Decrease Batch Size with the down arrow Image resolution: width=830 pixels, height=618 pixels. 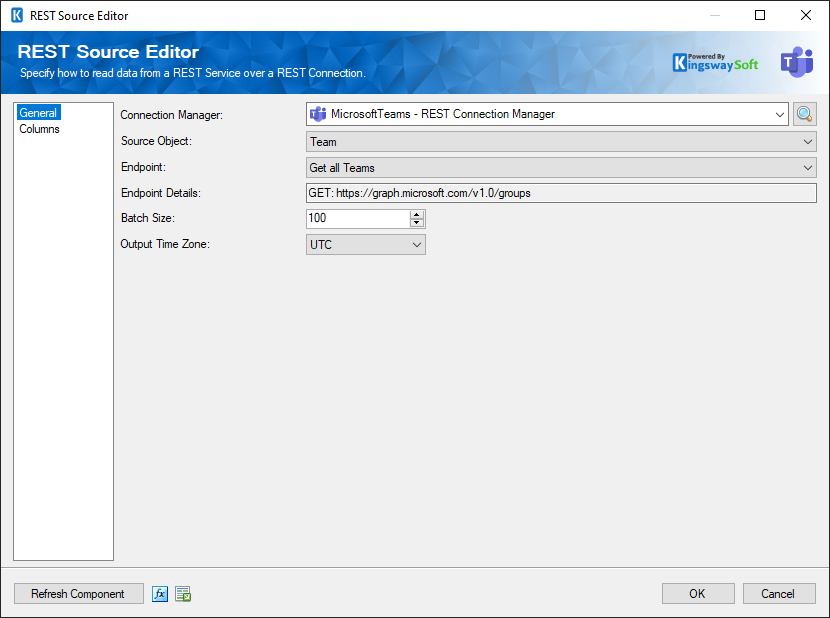(x=417, y=223)
